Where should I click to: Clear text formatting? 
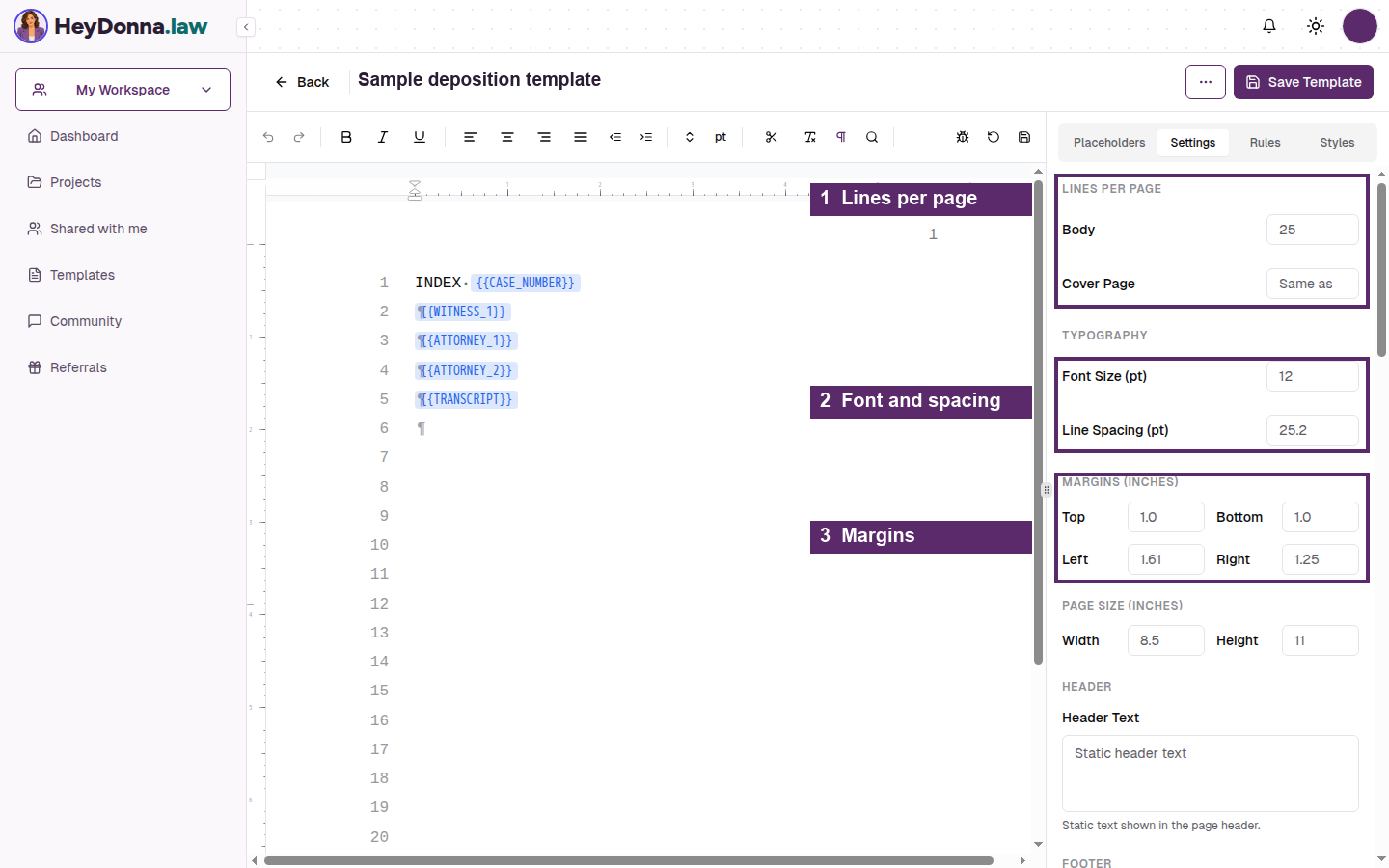[810, 137]
